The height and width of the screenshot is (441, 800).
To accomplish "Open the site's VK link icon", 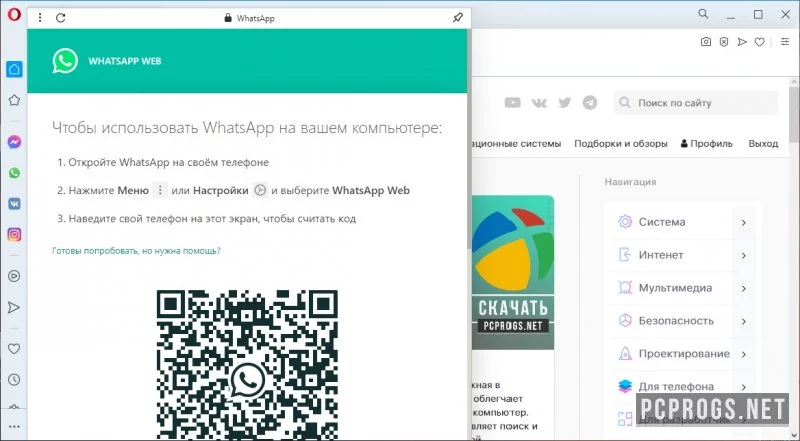I will [x=539, y=103].
